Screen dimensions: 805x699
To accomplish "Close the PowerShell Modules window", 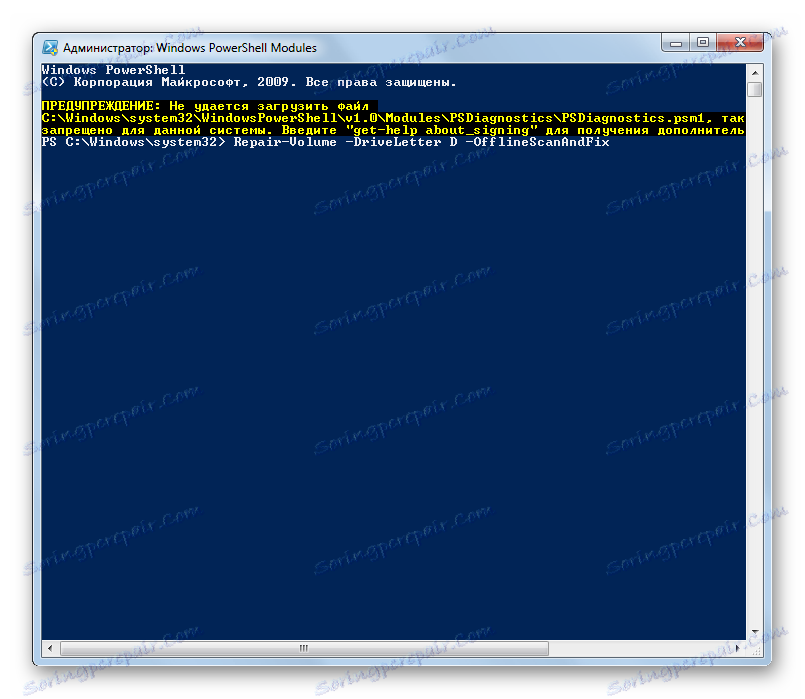I will pos(740,43).
